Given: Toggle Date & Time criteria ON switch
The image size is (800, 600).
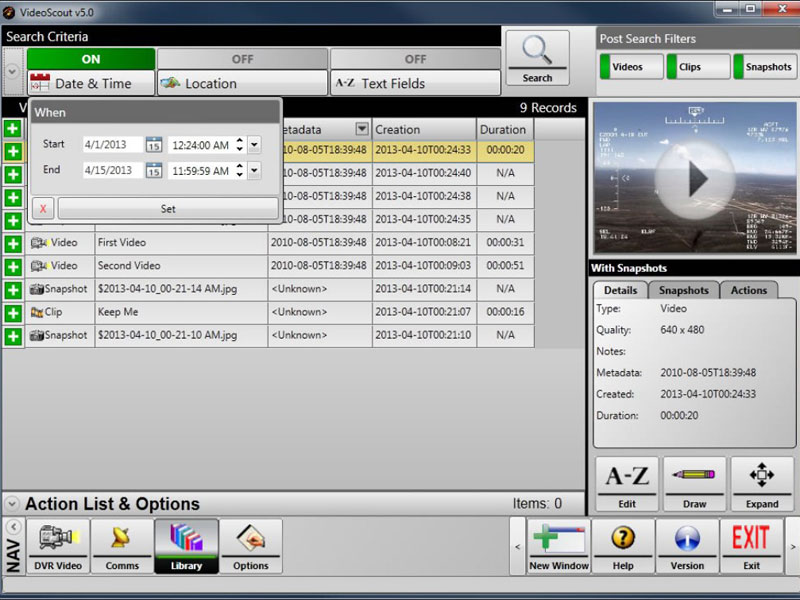Looking at the screenshot, I should pyautogui.click(x=91, y=59).
